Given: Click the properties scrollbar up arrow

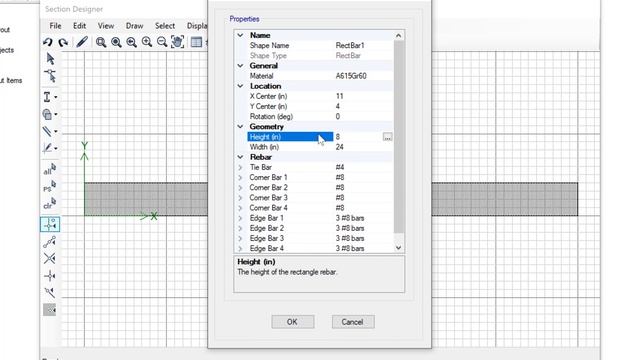Looking at the screenshot, I should click(x=398, y=36).
